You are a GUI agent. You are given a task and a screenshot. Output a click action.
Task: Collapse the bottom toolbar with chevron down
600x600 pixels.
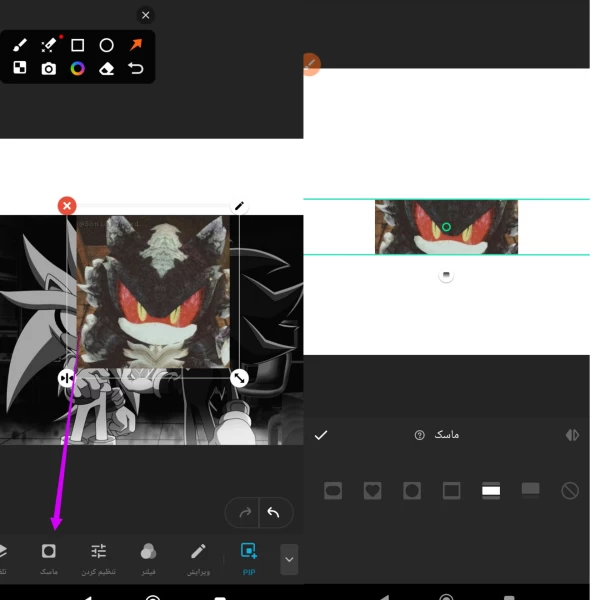(289, 559)
